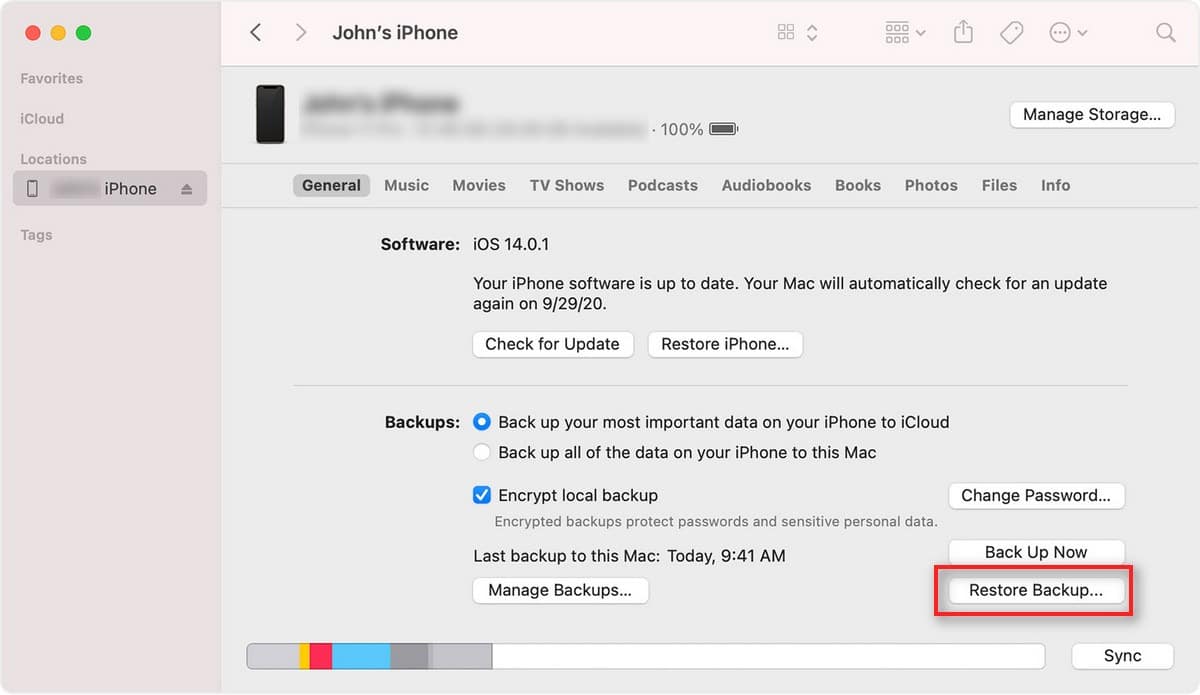1200x695 pixels.
Task: Click the Tags sidebar heading
Action: [x=36, y=235]
